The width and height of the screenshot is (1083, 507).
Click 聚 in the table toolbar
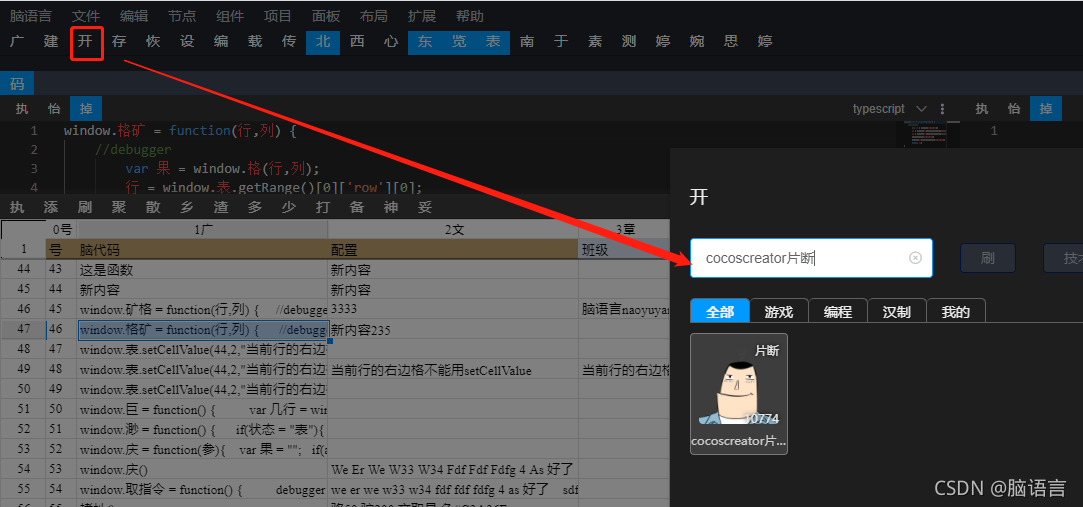click(x=119, y=207)
